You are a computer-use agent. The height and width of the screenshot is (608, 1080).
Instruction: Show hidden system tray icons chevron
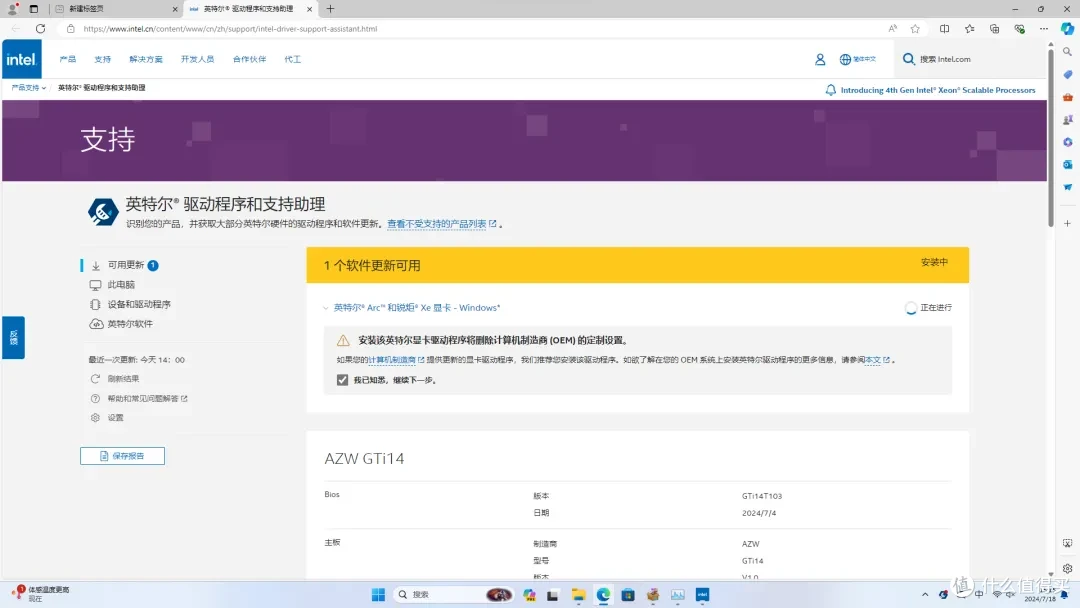(x=924, y=595)
